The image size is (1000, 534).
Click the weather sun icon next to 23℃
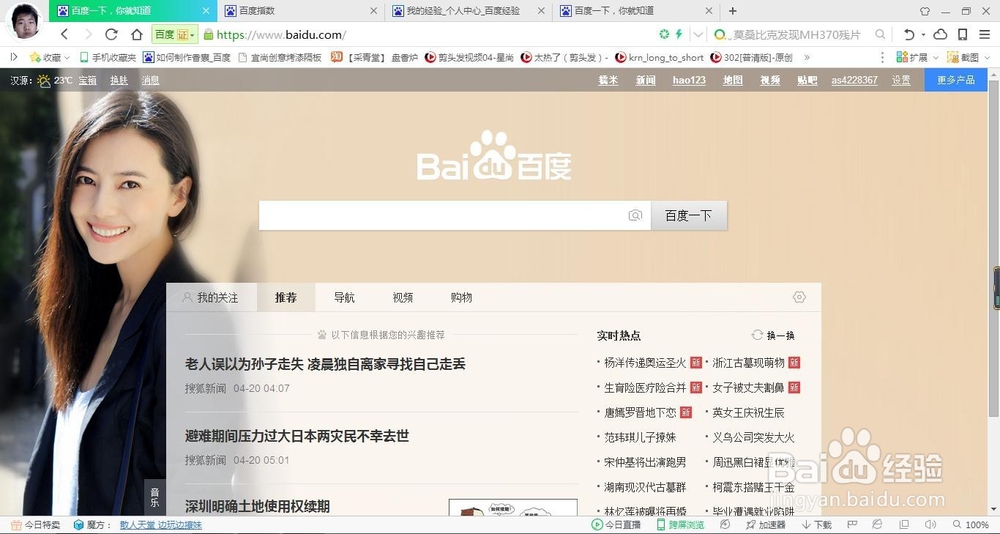point(43,80)
